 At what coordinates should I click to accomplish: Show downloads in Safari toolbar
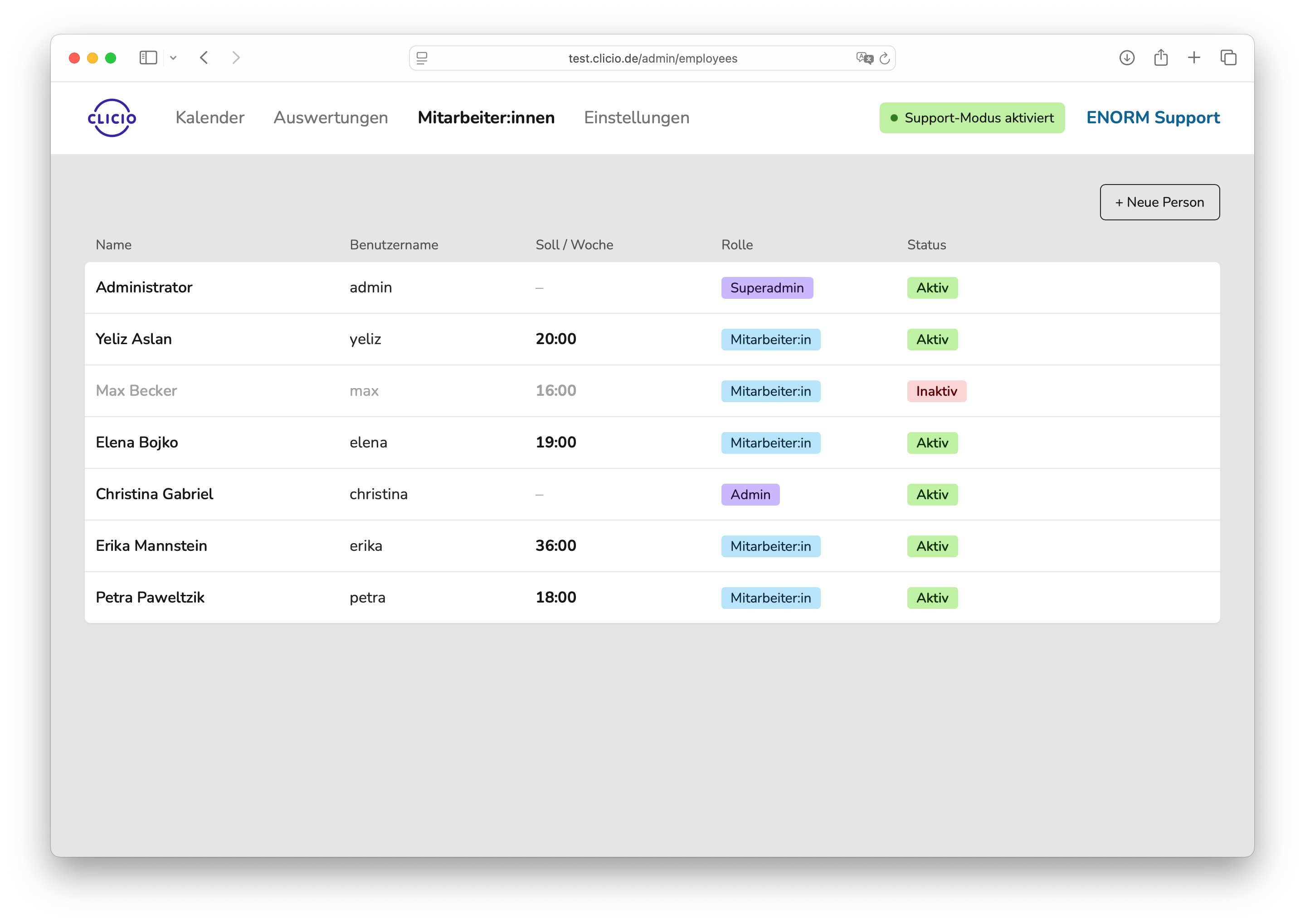pyautogui.click(x=1126, y=58)
